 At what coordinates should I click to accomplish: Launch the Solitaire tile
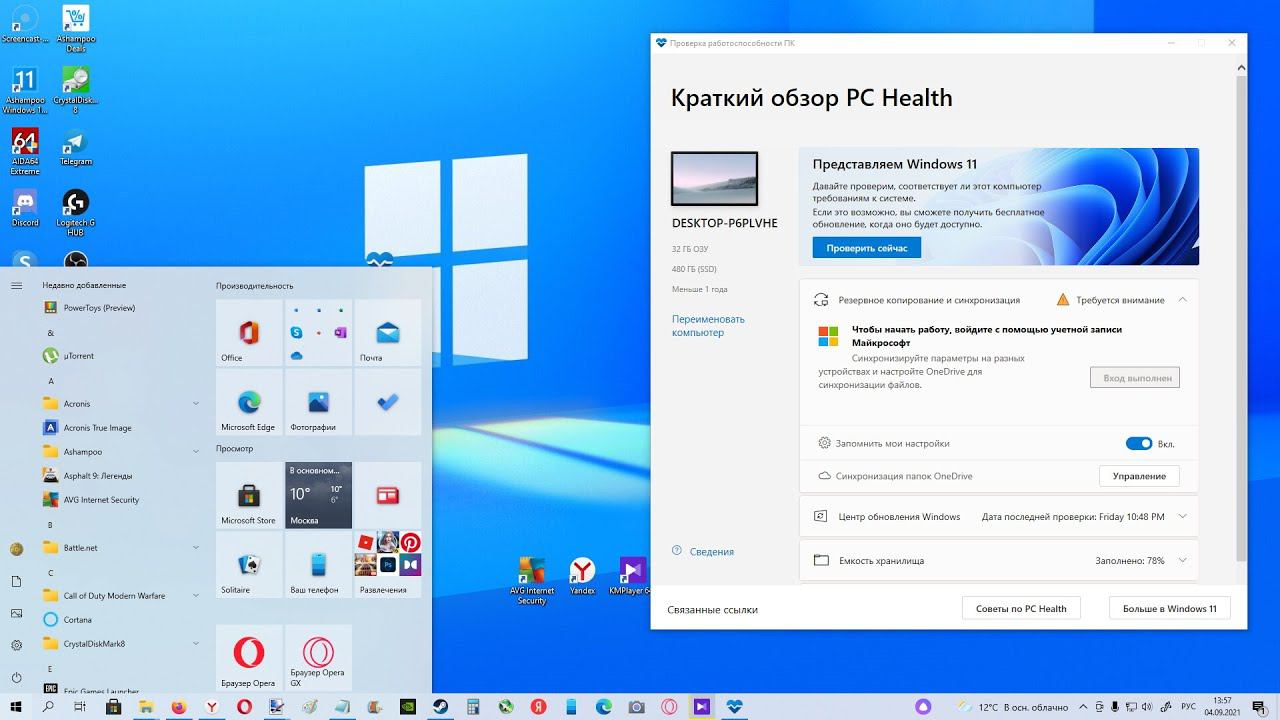tap(249, 564)
